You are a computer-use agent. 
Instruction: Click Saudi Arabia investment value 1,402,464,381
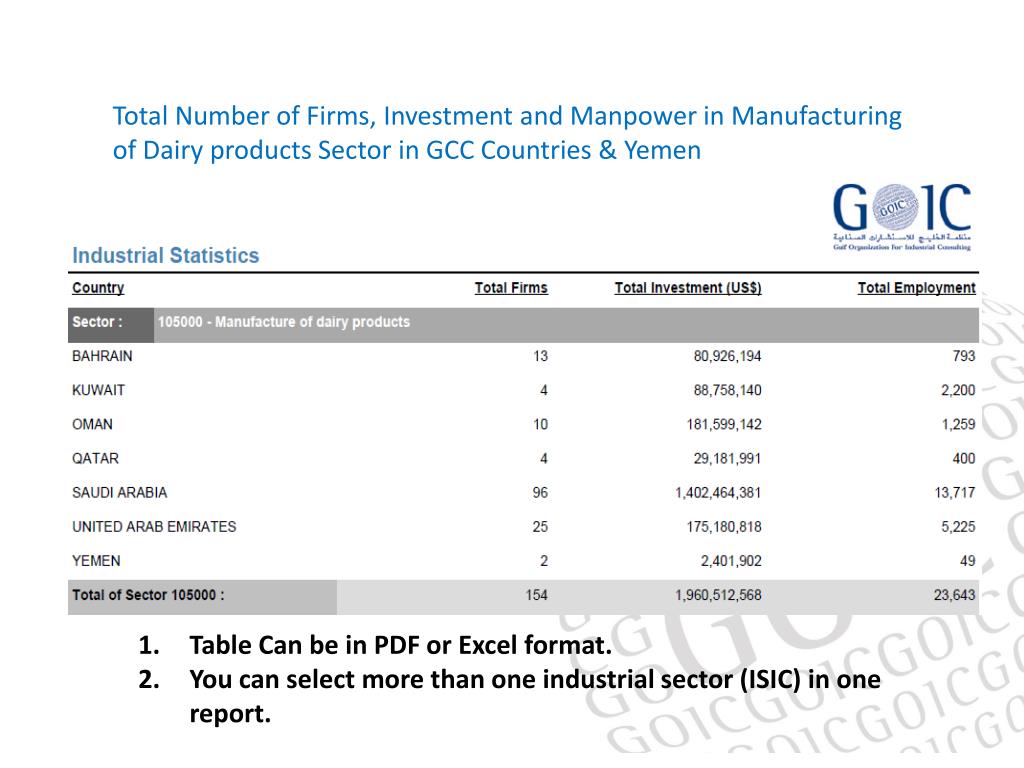pyautogui.click(x=718, y=492)
